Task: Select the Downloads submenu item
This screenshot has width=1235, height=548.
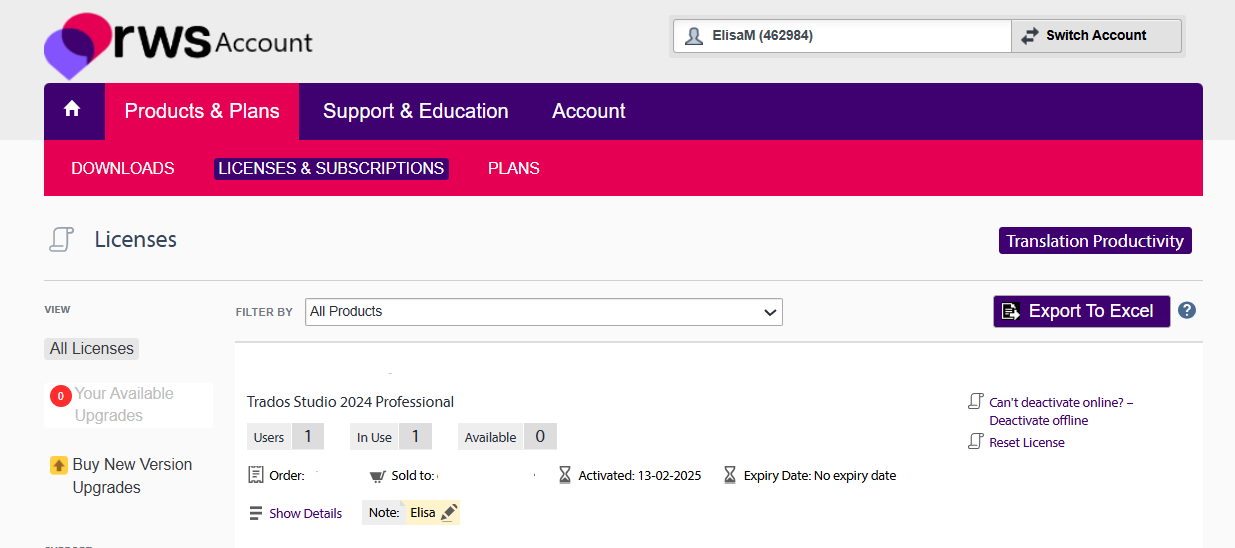Action: 123,168
